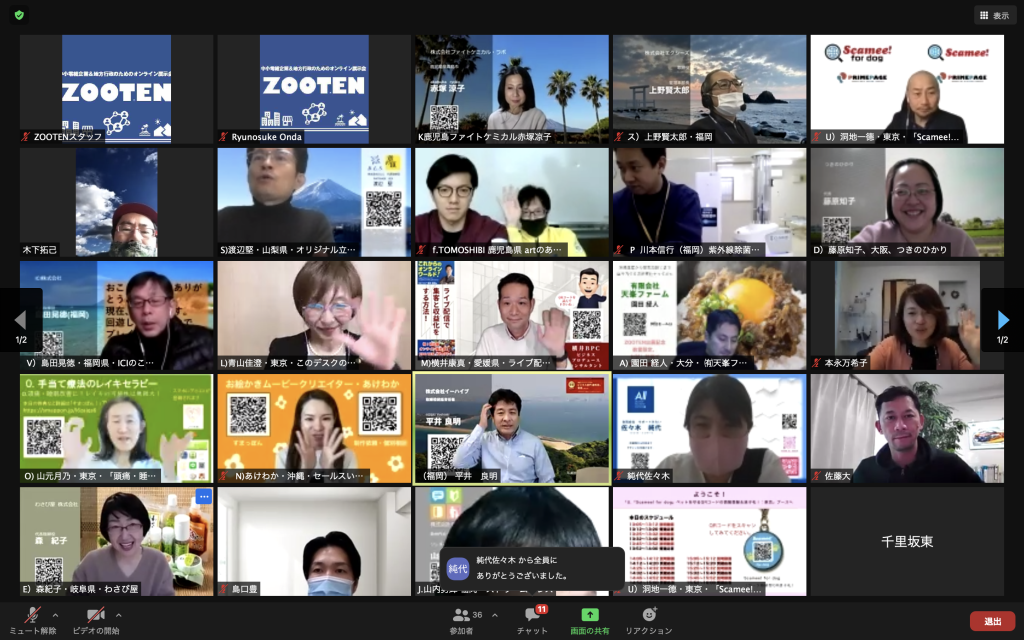The height and width of the screenshot is (640, 1024).
Task: Open the chat panel
Action: tap(532, 620)
